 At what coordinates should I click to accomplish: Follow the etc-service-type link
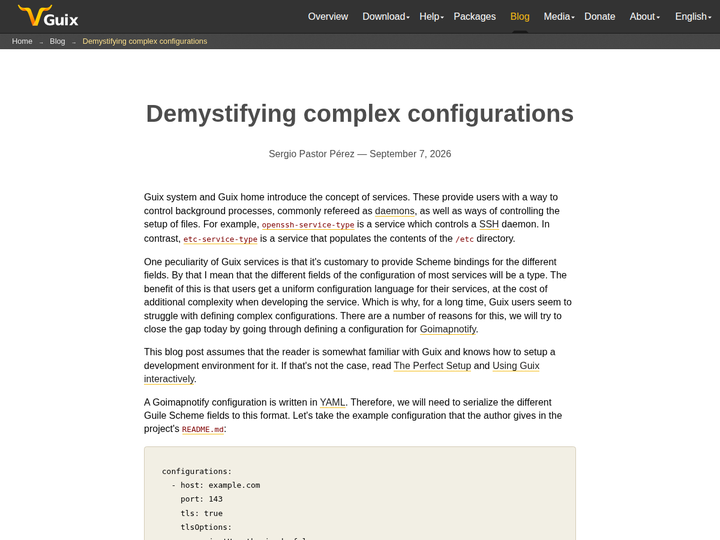[220, 239]
